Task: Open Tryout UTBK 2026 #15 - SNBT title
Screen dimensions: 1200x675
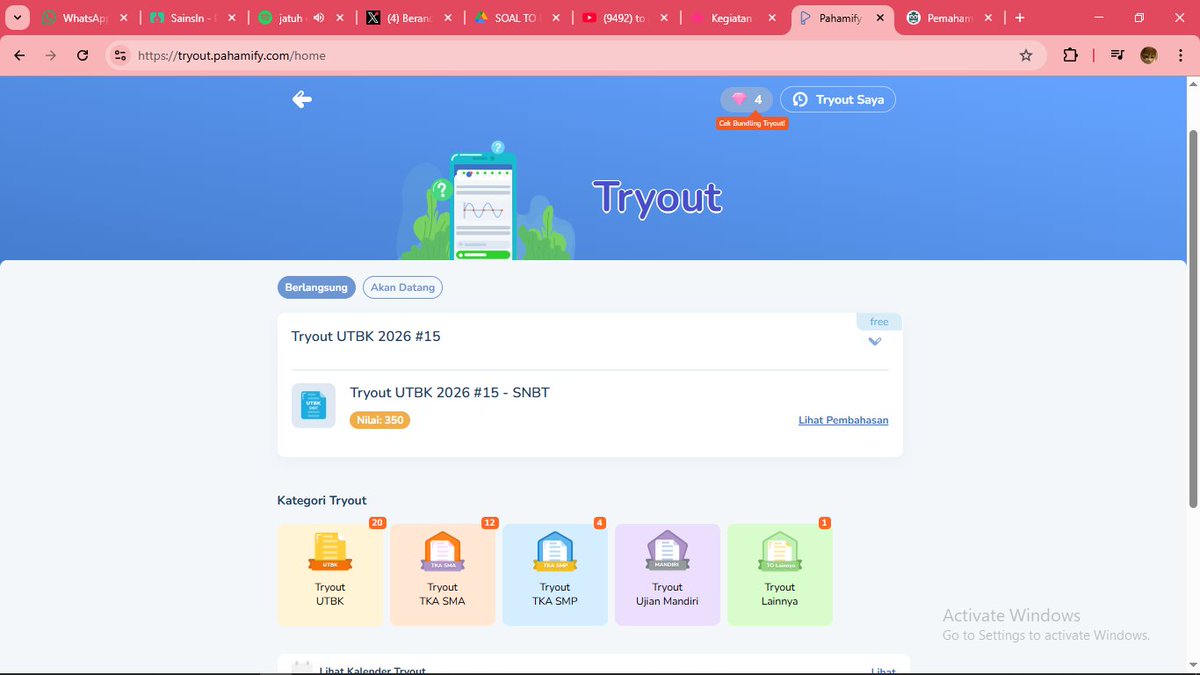Action: click(450, 392)
